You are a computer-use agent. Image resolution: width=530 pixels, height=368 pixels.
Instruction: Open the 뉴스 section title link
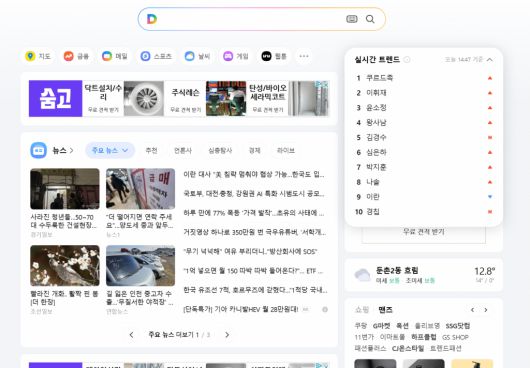pyautogui.click(x=63, y=150)
